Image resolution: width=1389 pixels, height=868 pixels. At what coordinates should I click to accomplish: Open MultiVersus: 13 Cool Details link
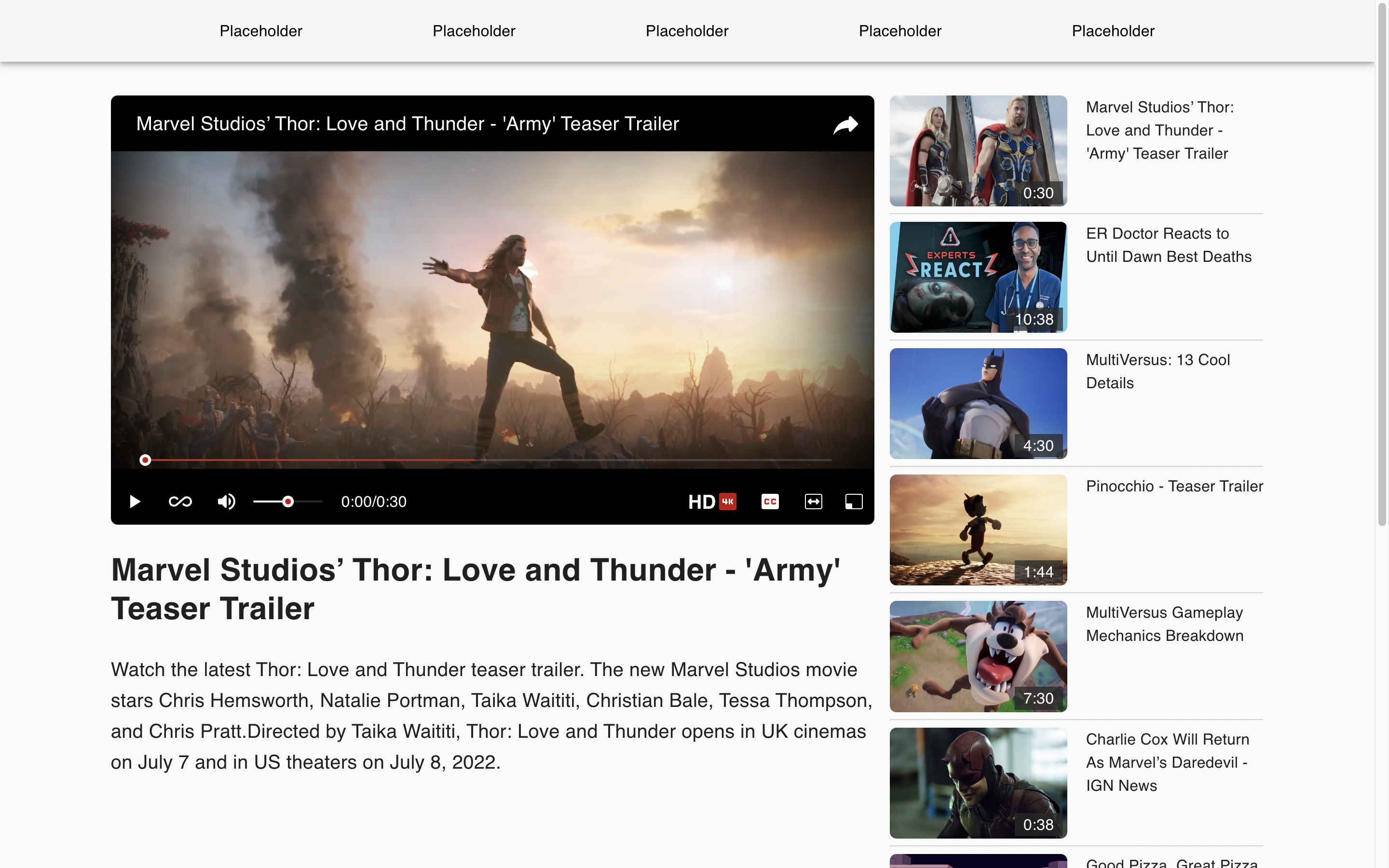point(1157,371)
